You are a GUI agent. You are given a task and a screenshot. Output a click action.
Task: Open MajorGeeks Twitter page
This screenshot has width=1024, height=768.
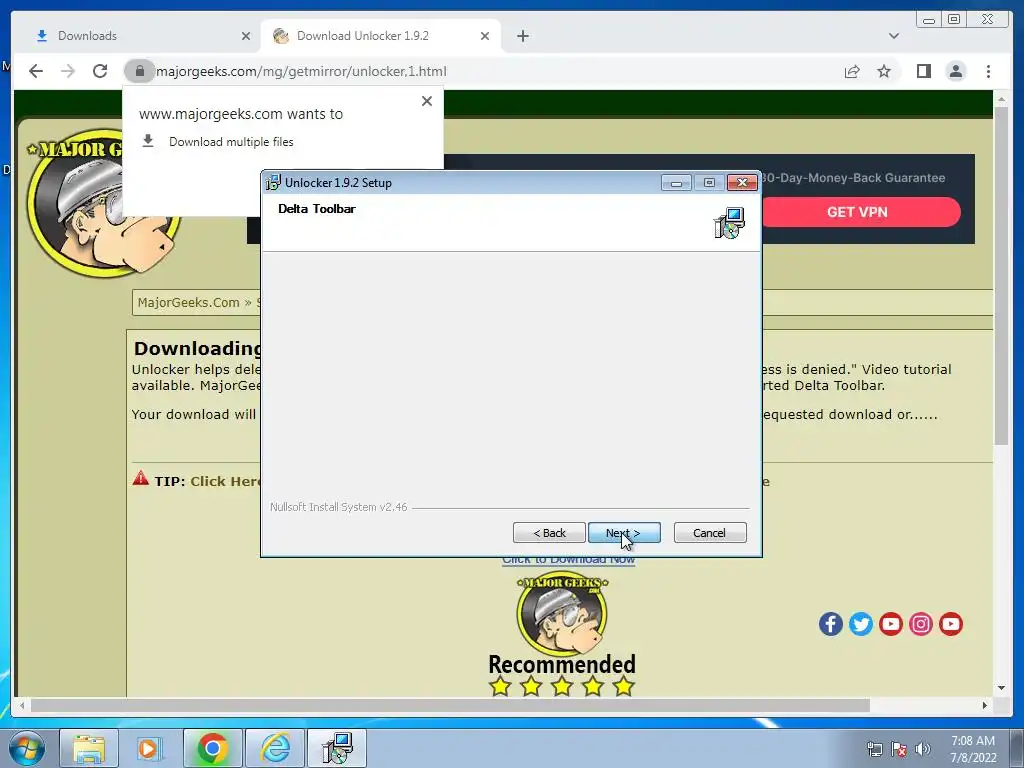861,624
